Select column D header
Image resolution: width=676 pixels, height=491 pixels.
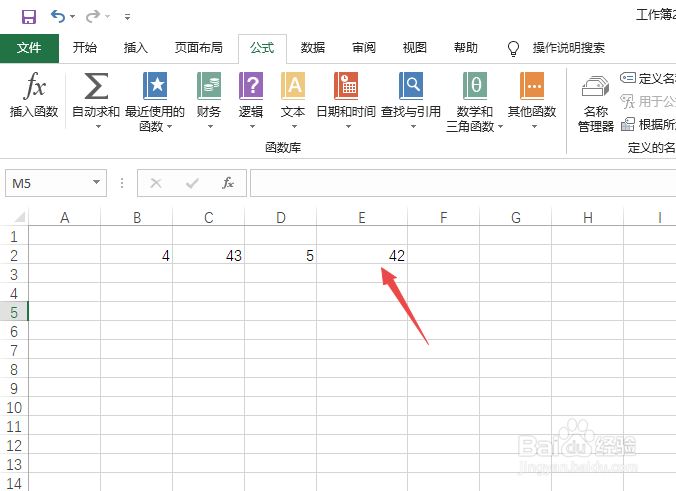point(281,217)
